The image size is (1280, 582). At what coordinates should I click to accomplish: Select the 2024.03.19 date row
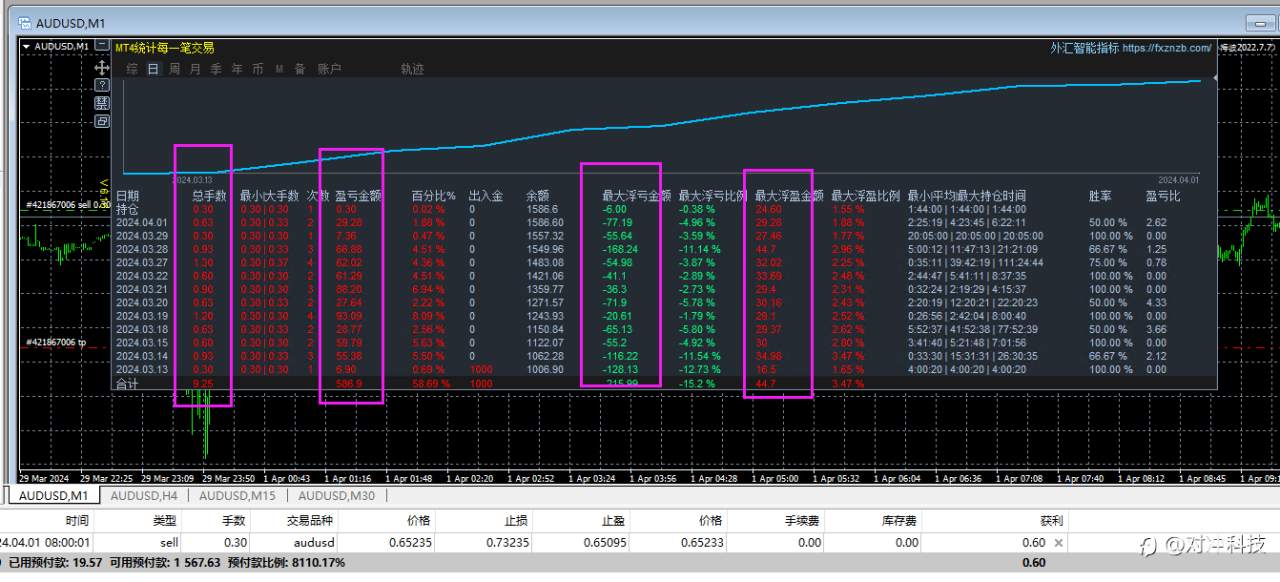(141, 316)
